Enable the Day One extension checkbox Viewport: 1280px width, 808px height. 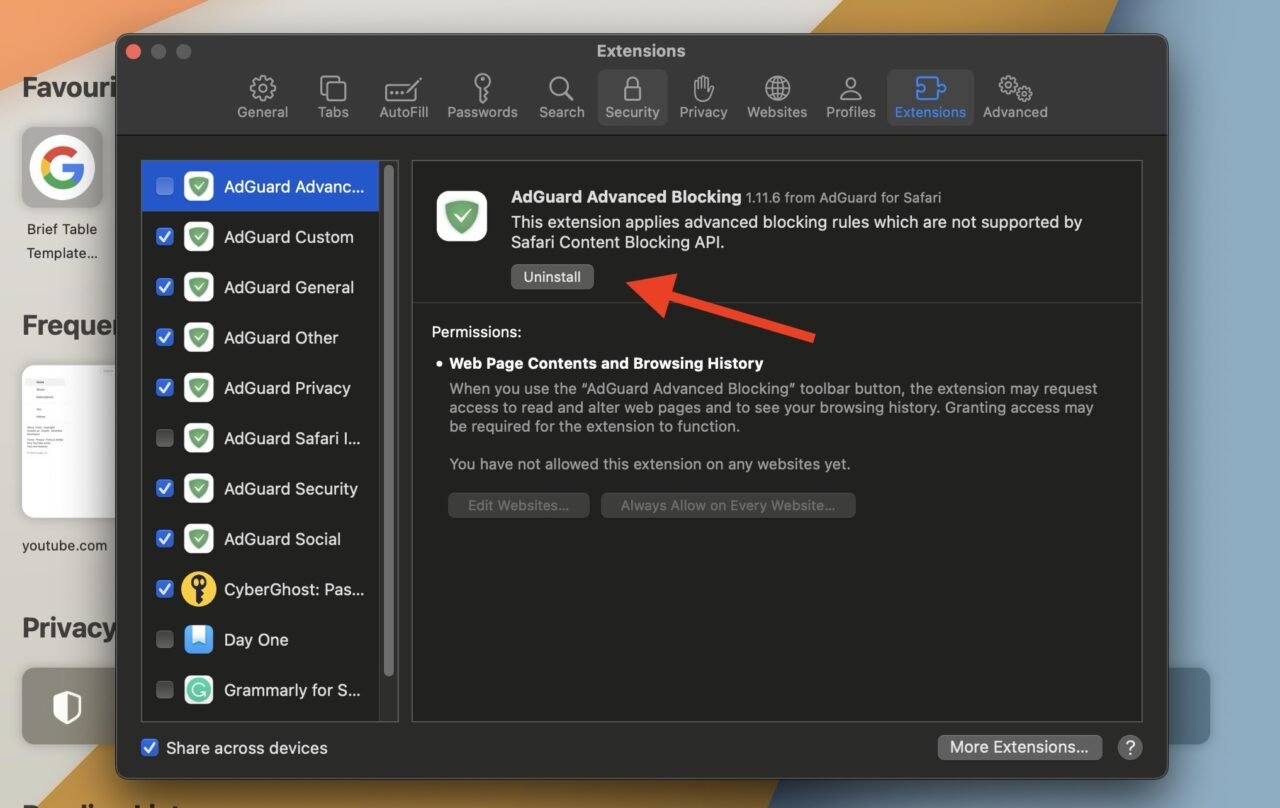[165, 640]
